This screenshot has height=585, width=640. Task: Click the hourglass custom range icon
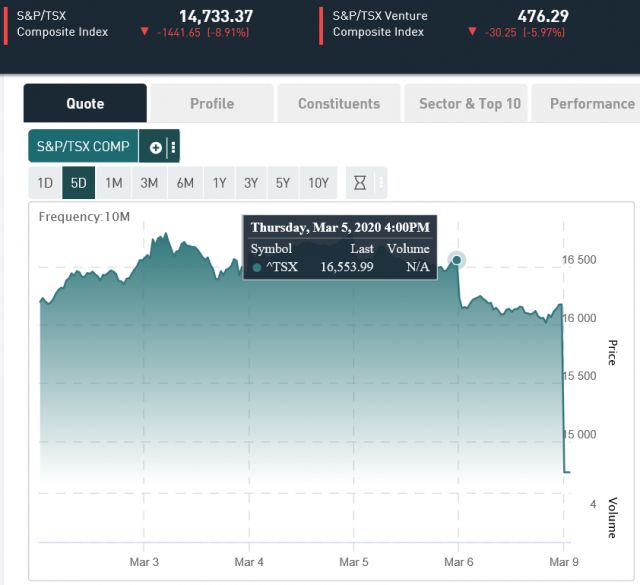click(x=358, y=183)
